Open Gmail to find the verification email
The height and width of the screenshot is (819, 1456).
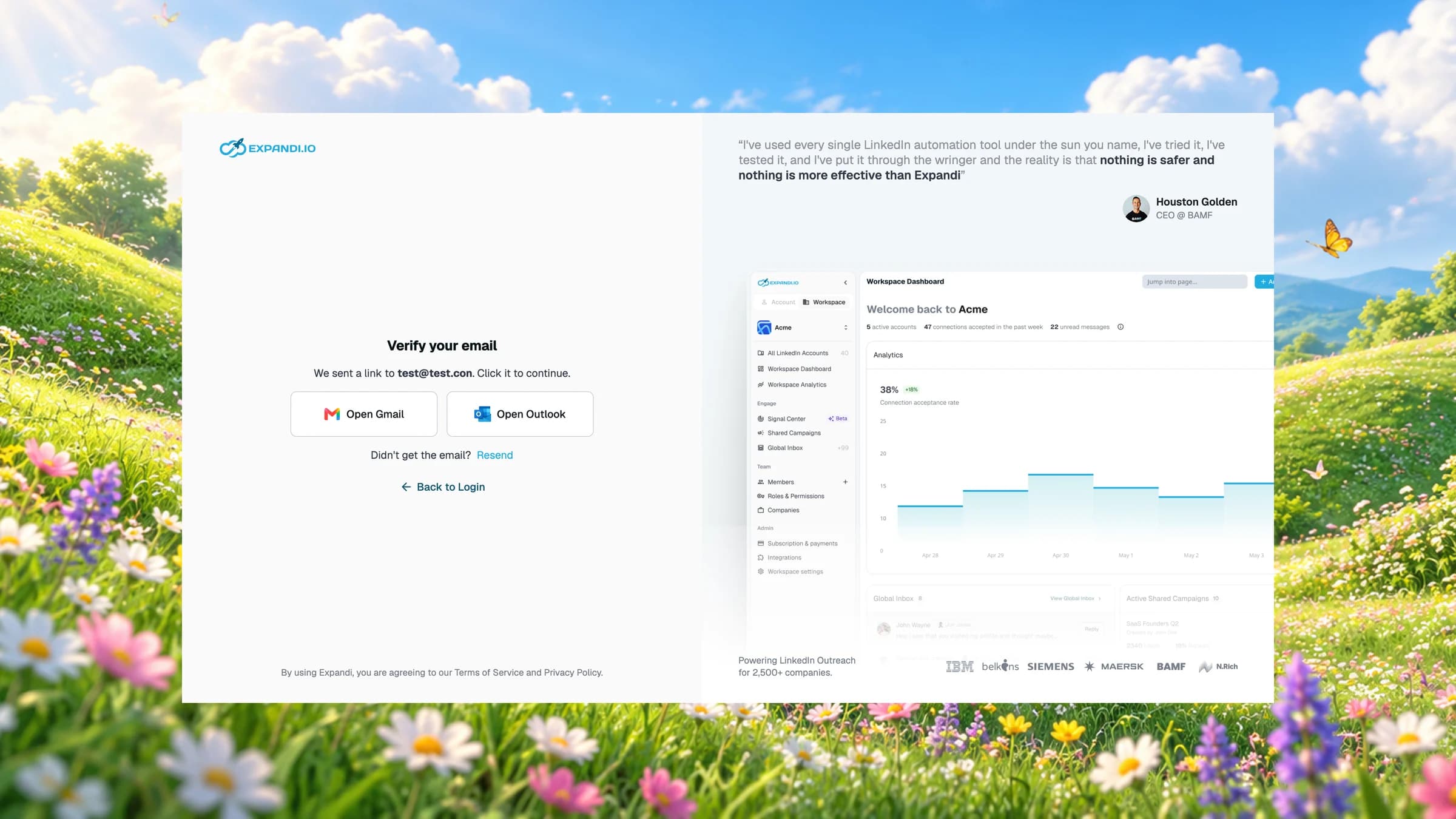pyautogui.click(x=363, y=414)
